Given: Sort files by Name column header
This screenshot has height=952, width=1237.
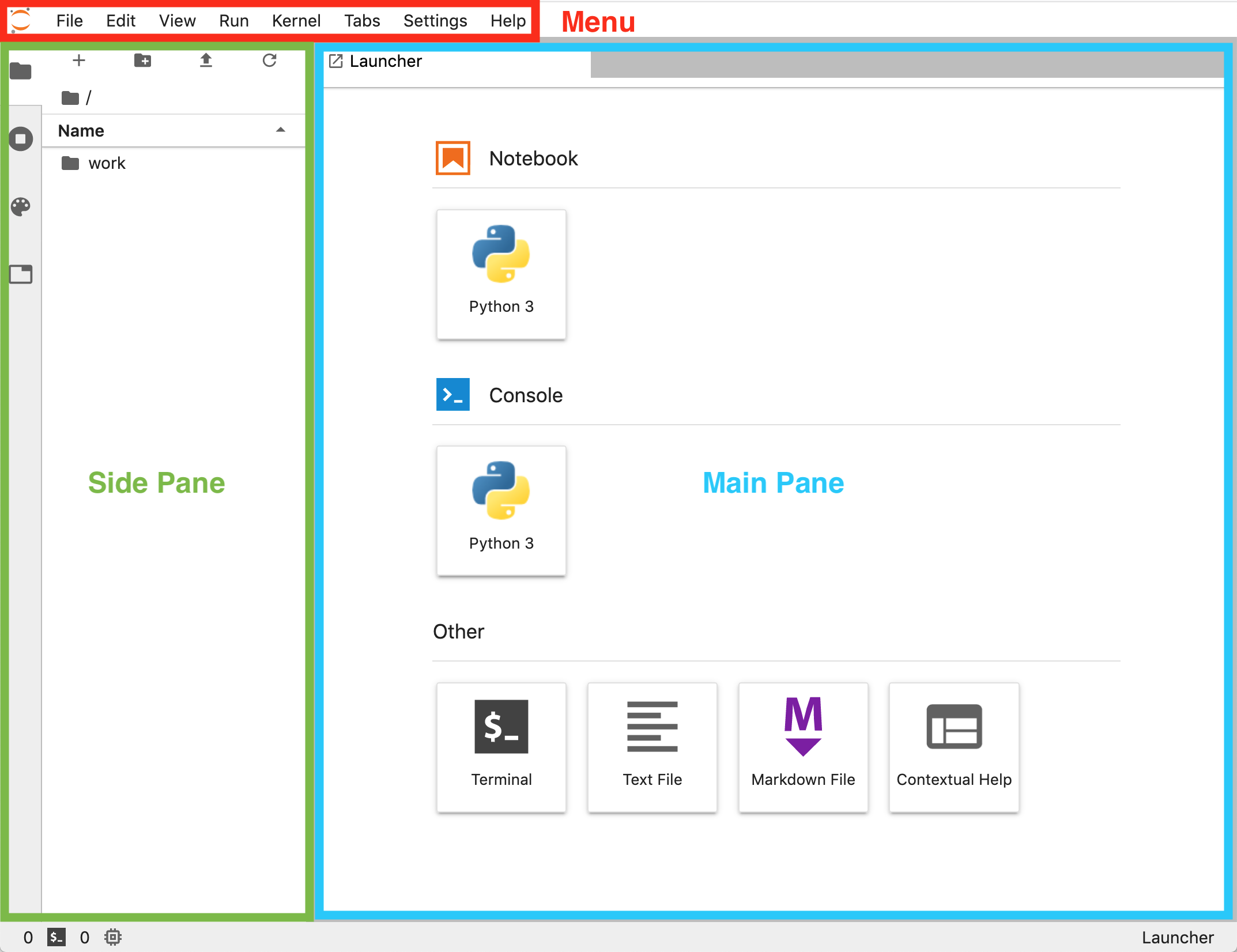Looking at the screenshot, I should (173, 131).
